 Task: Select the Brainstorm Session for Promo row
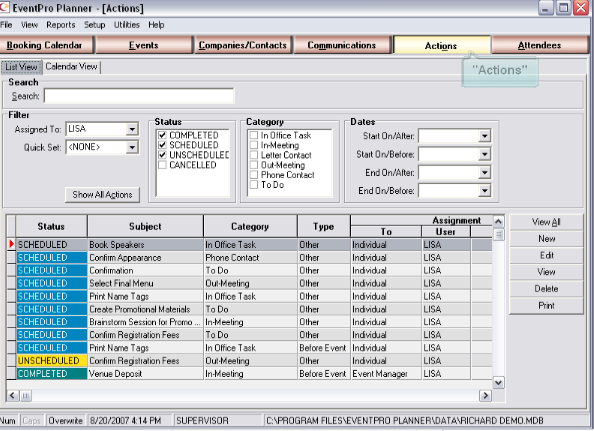250,322
